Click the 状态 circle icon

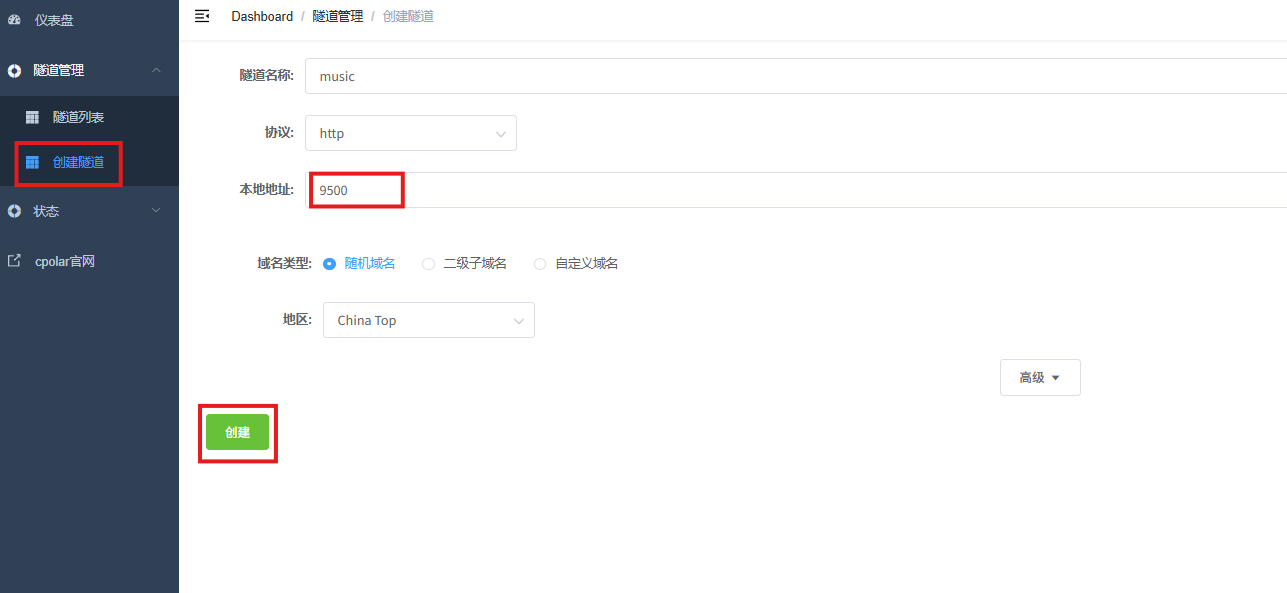14,211
